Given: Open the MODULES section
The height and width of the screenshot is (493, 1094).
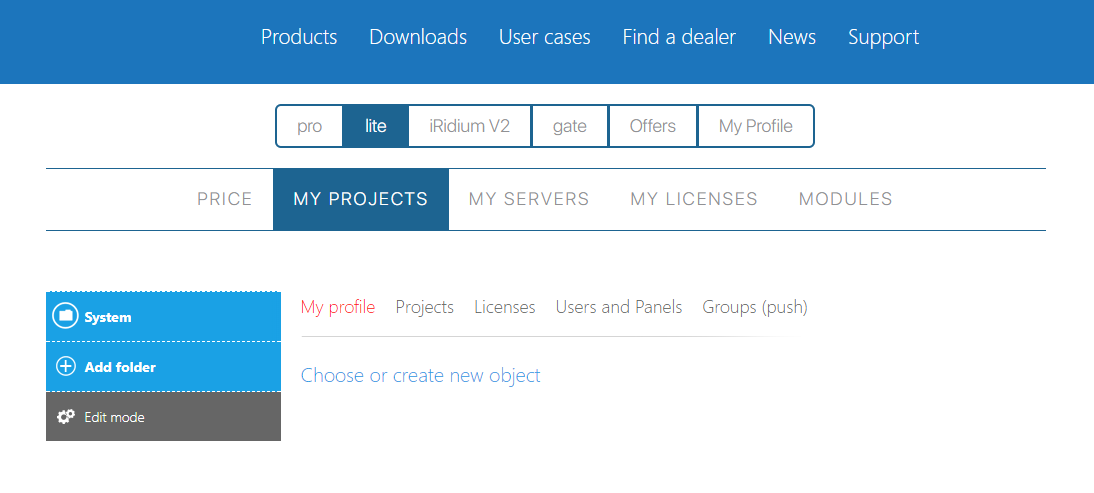Looking at the screenshot, I should tap(846, 199).
